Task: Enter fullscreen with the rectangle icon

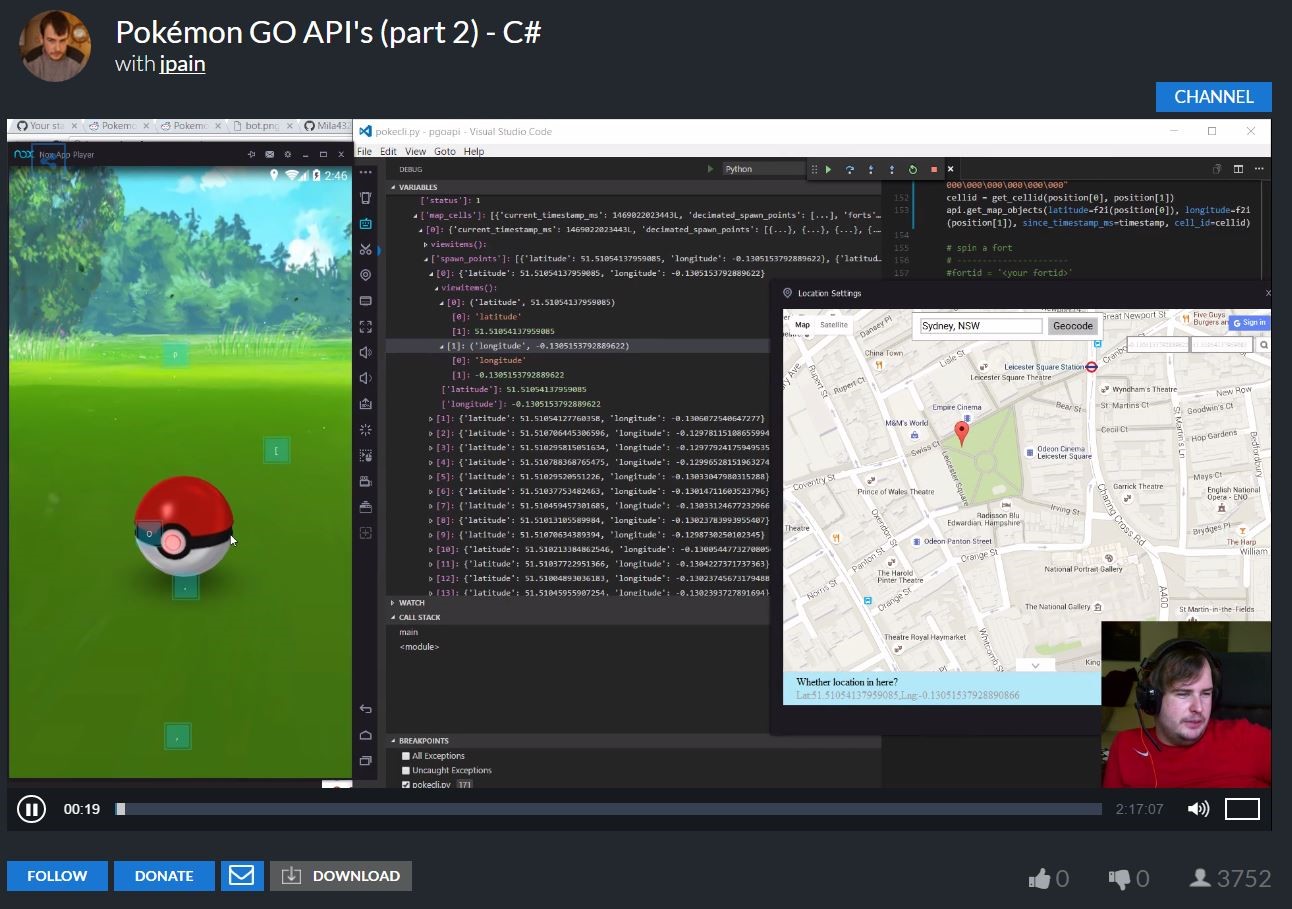Action: point(1242,809)
